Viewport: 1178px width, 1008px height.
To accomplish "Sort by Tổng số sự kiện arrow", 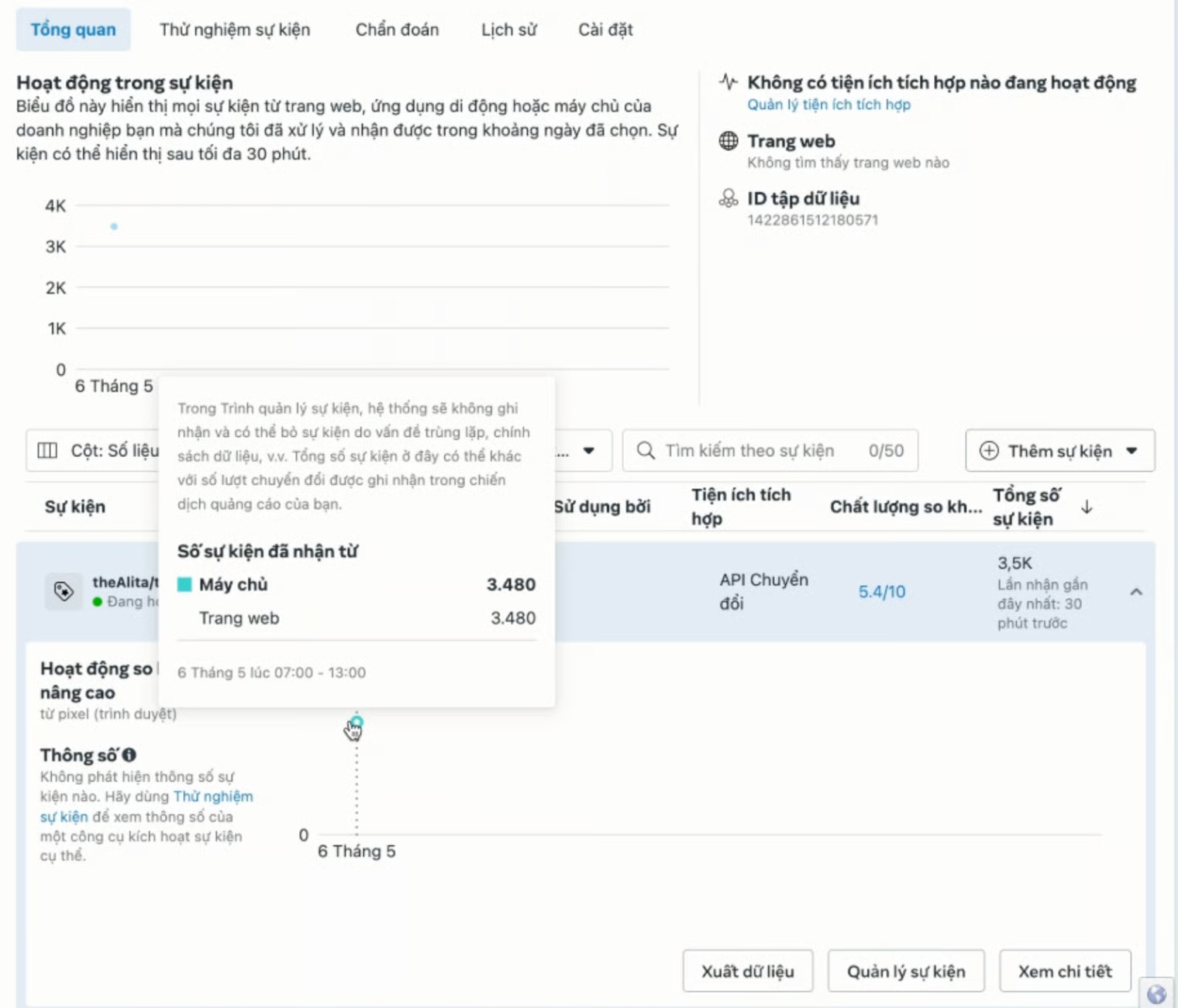I will point(1087,507).
